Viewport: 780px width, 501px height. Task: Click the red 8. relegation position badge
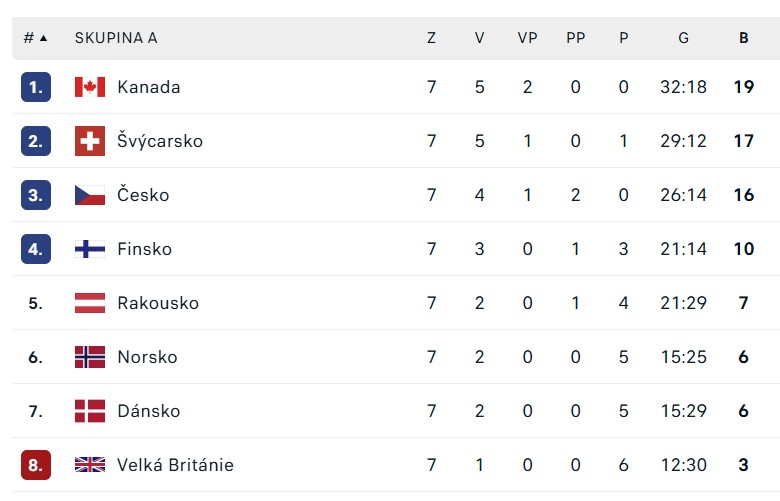click(x=36, y=465)
